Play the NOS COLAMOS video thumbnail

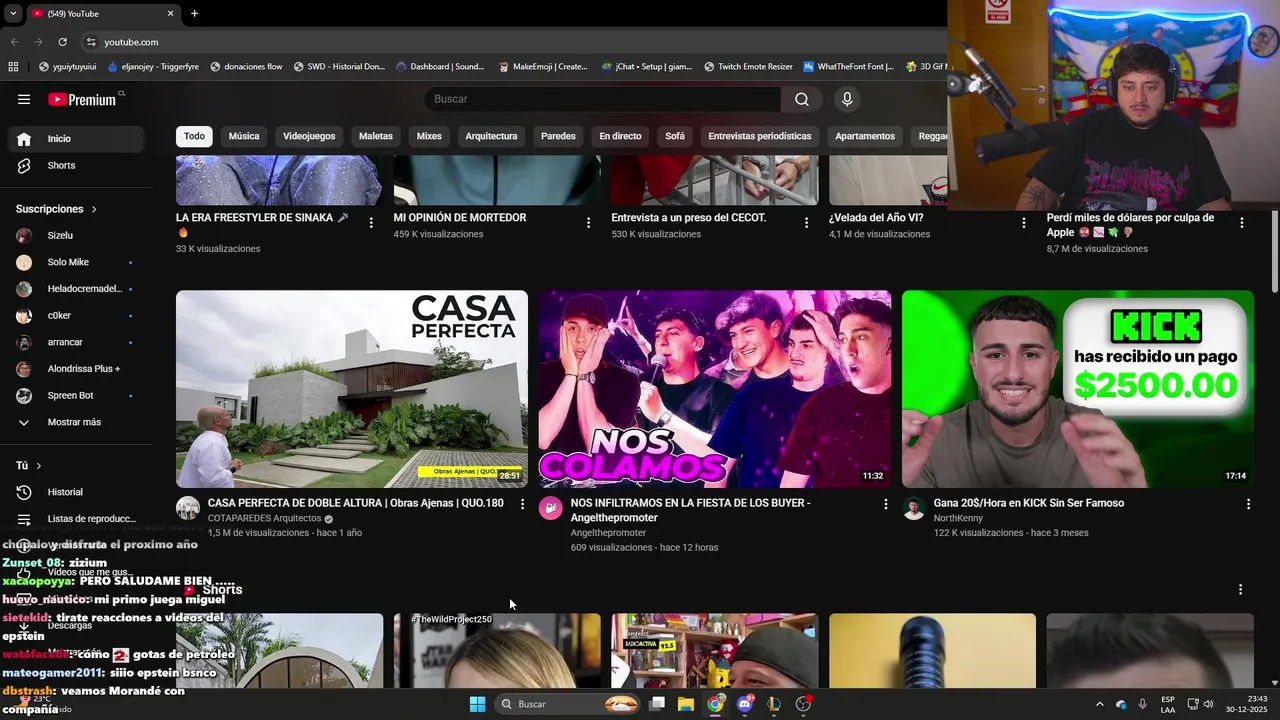[x=715, y=389]
